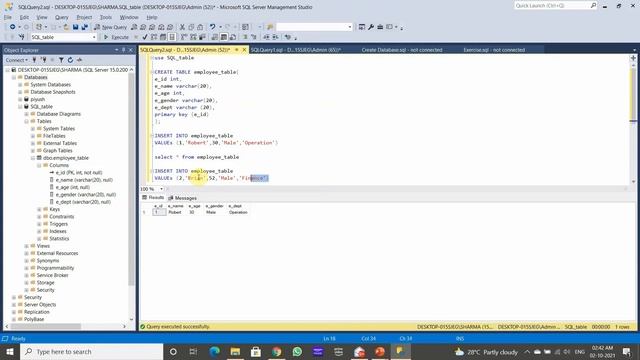This screenshot has height=360, width=640.
Task: Open the Connect dropdown in Object Explorer
Action: (17, 60)
